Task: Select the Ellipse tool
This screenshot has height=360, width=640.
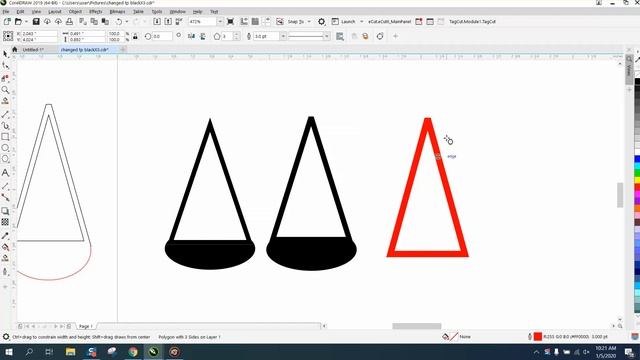Action: pos(5,148)
